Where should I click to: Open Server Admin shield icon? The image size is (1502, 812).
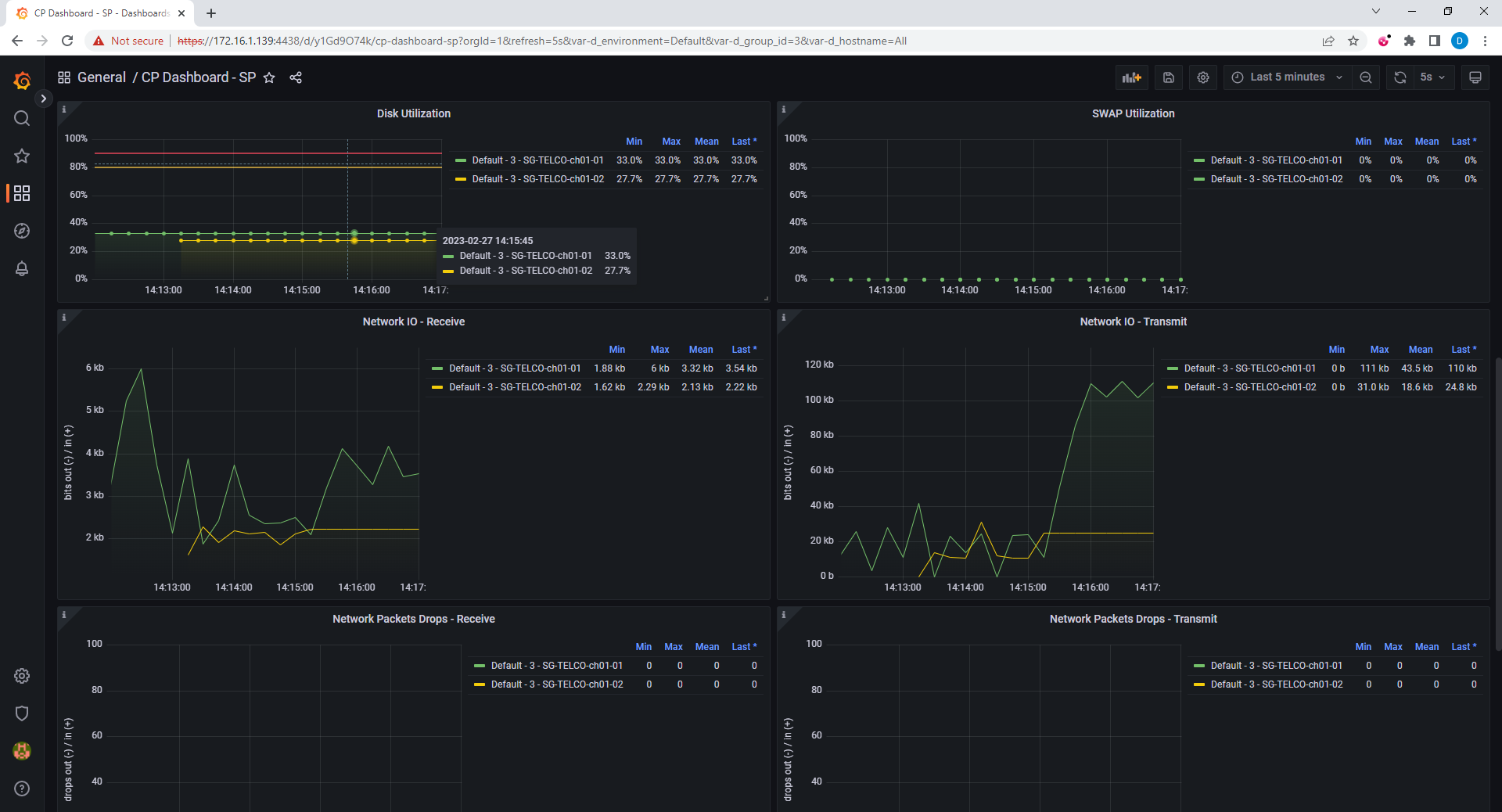point(22,713)
